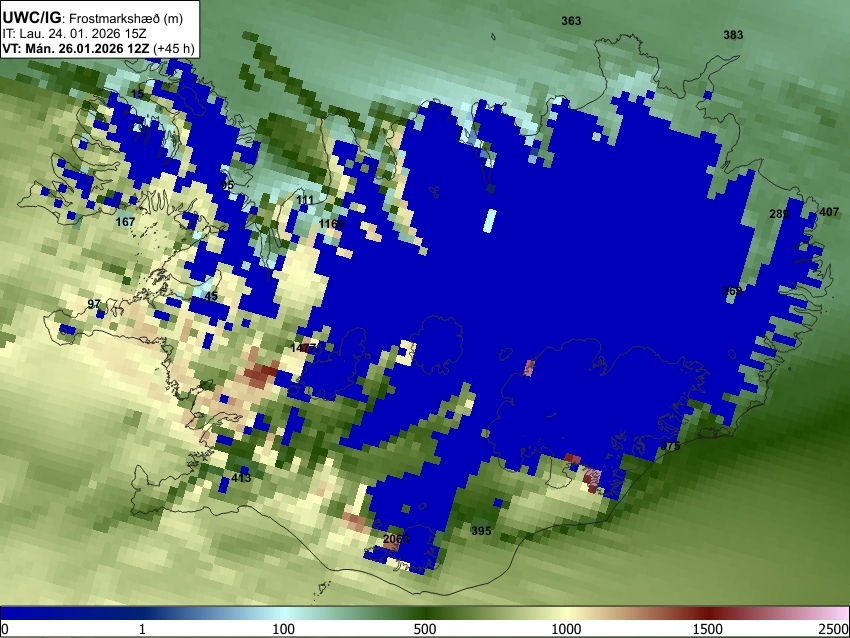This screenshot has width=850, height=638.
Task: Click the color scale's 1000 tick label
Action: click(566, 629)
